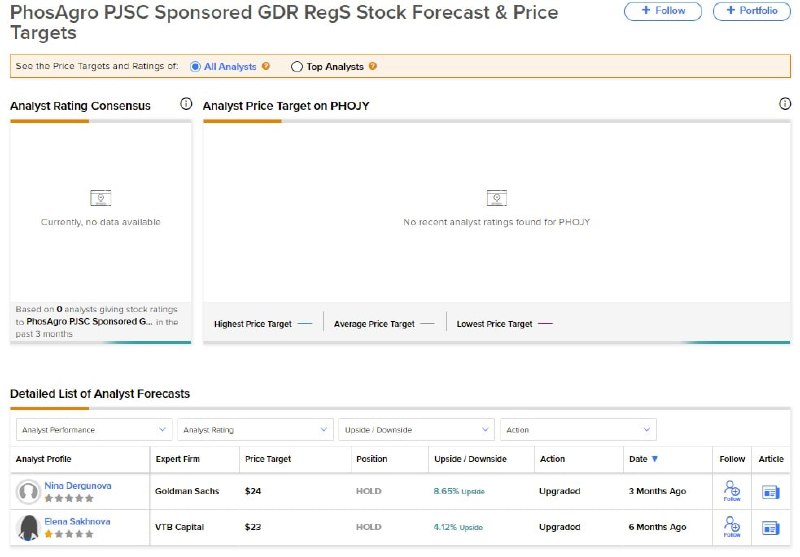The image size is (800, 557).
Task: Click HOLD position in VTB Capital row
Action: click(368, 527)
